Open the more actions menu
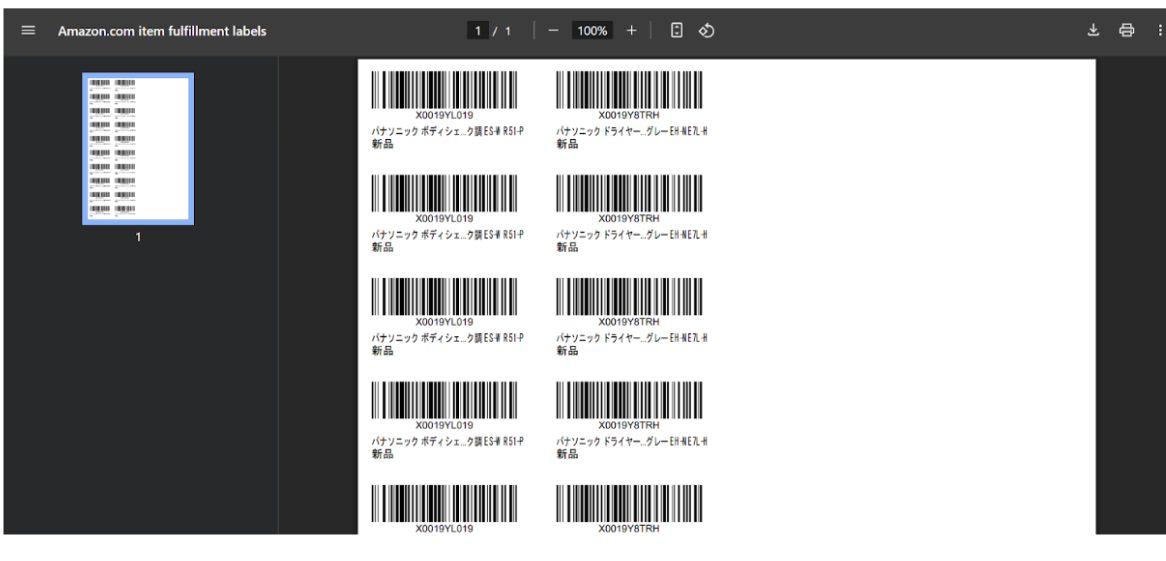The image size is (1166, 561). (1159, 31)
